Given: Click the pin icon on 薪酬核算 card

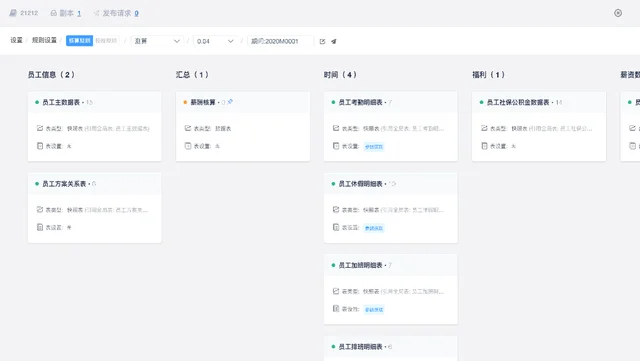Looking at the screenshot, I should [x=230, y=102].
